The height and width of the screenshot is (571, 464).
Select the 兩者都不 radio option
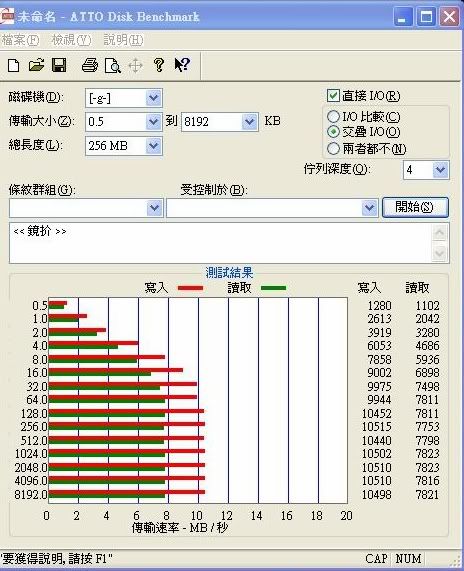pos(333,148)
